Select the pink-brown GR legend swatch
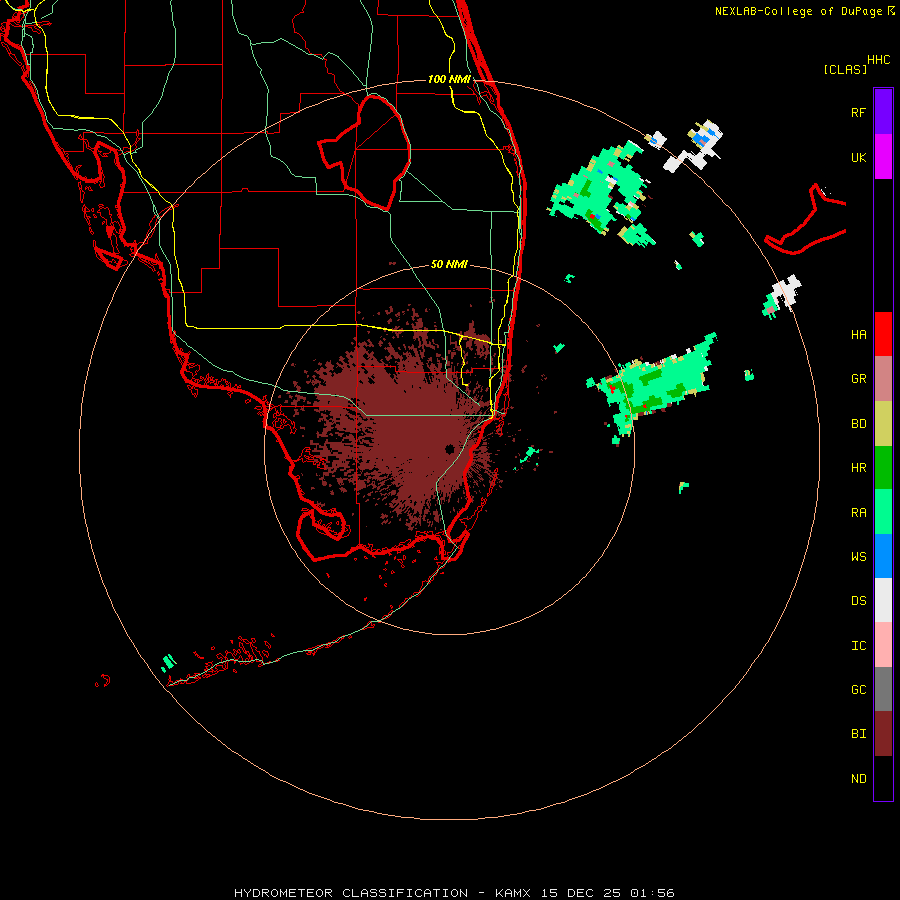The image size is (900, 900). coord(883,379)
